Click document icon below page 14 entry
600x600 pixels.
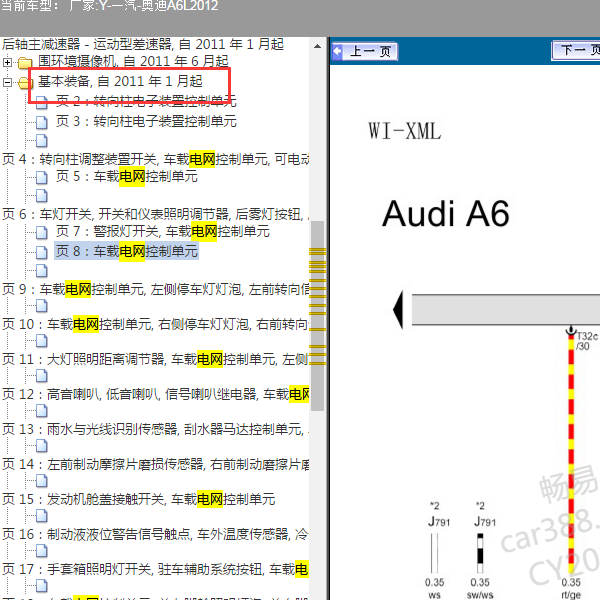click(x=42, y=481)
